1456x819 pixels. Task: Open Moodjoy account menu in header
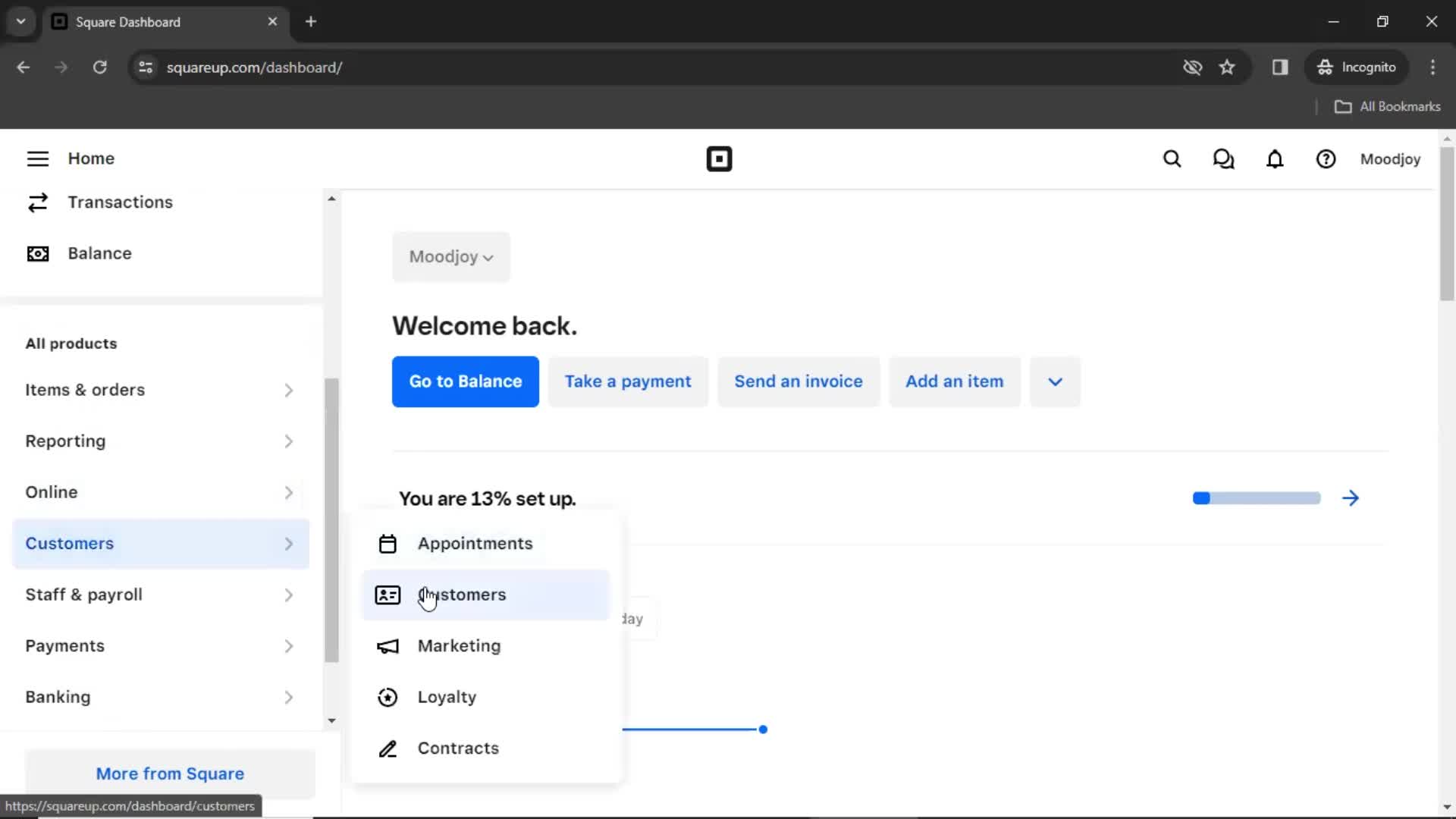(x=1390, y=159)
